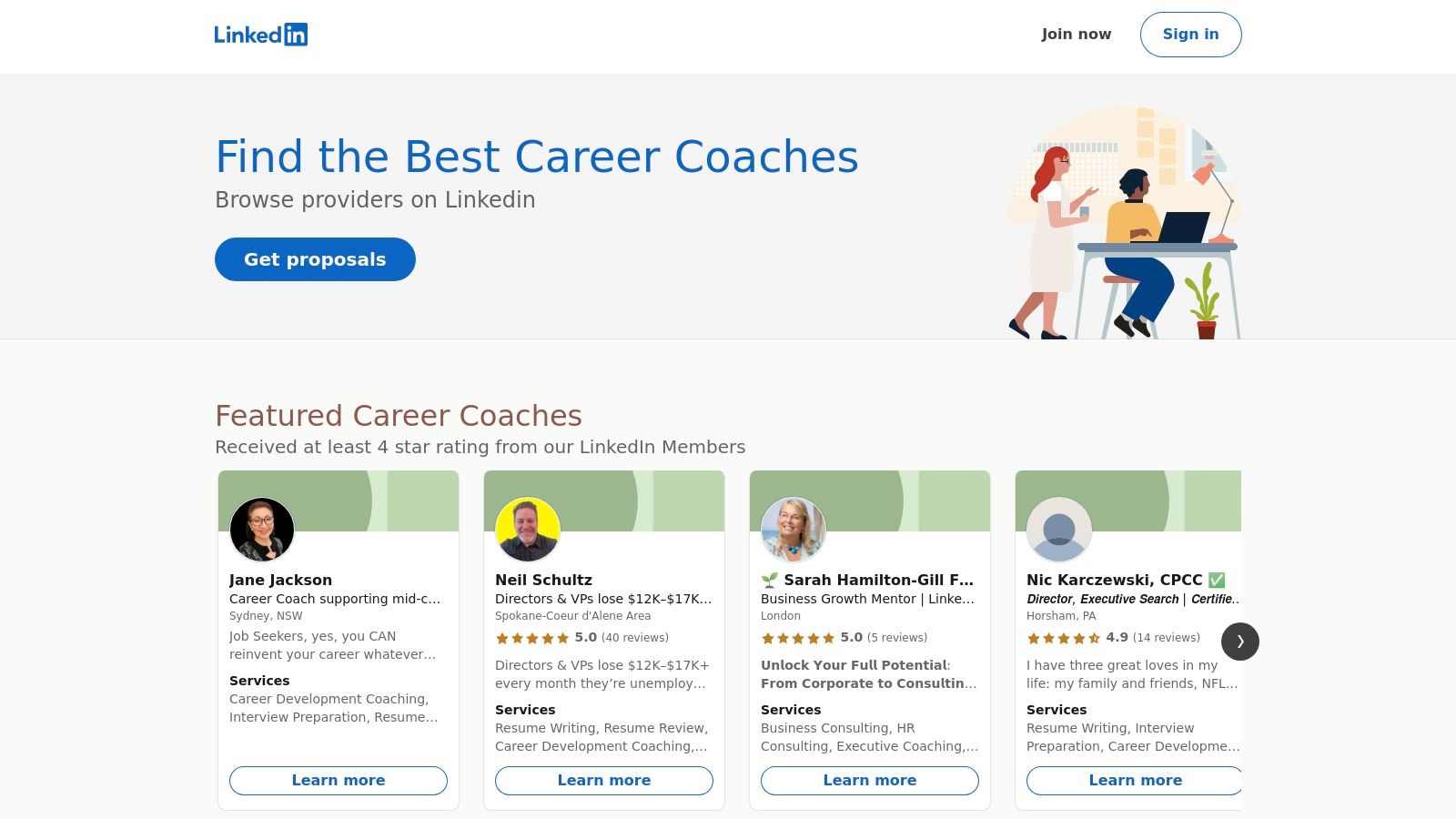Click Learn more under Jane Jackson
Image resolution: width=1456 pixels, height=819 pixels.
339,780
